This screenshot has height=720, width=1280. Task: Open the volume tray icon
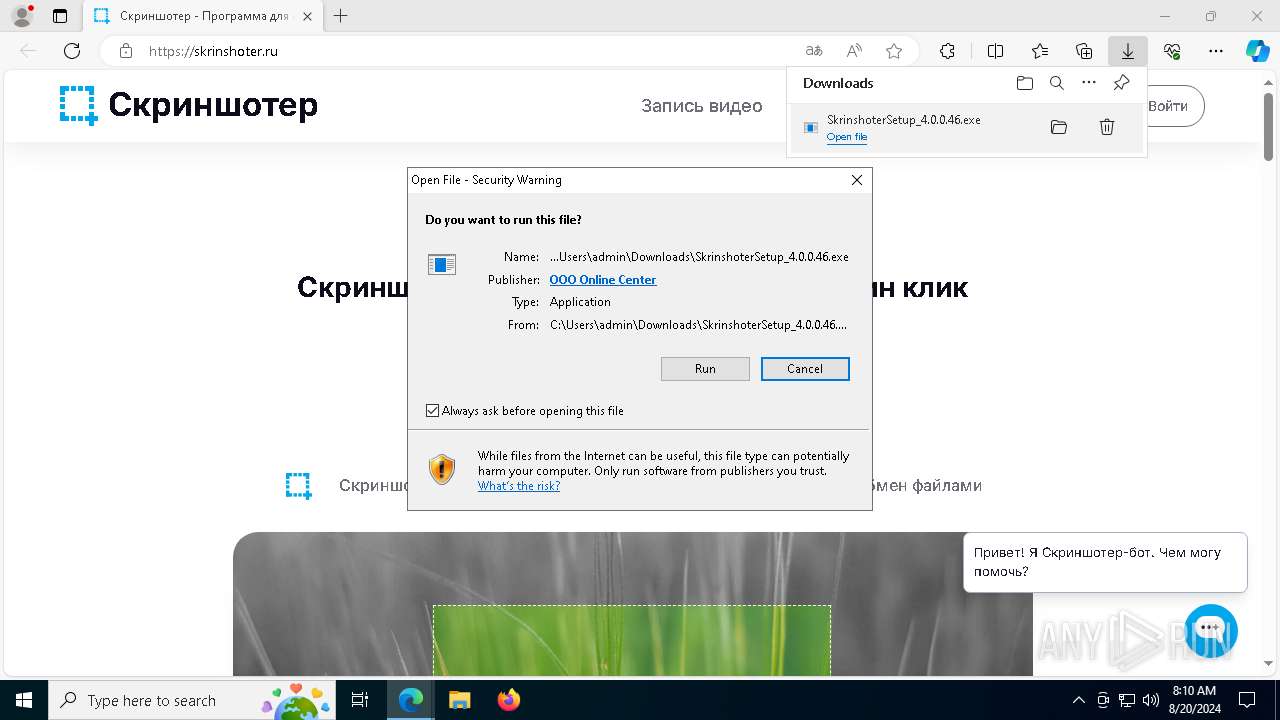(x=1150, y=700)
